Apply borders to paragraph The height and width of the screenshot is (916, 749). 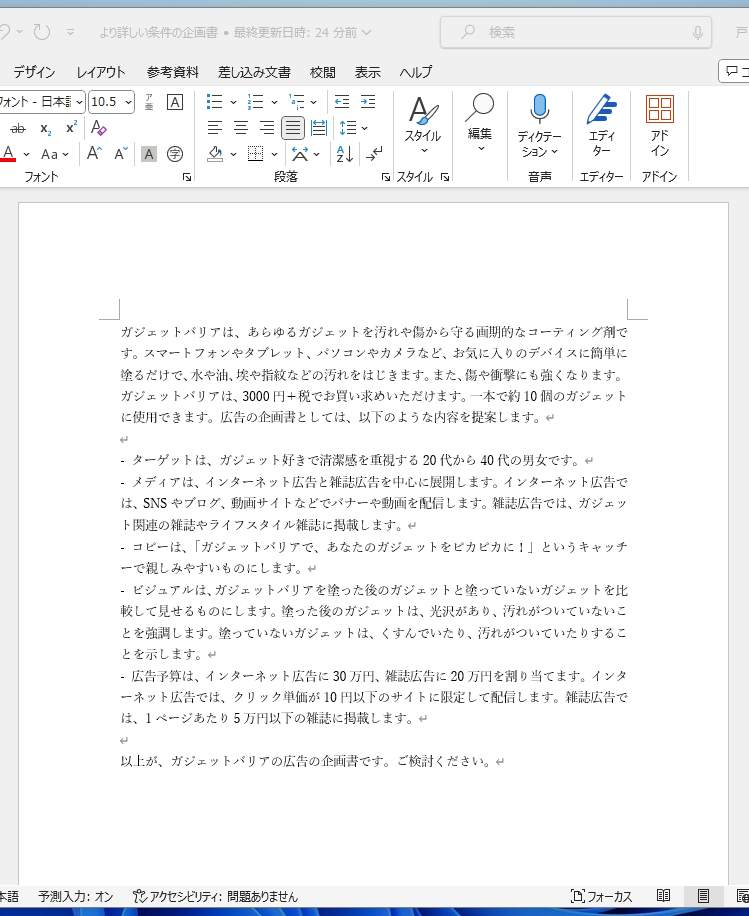pos(255,154)
